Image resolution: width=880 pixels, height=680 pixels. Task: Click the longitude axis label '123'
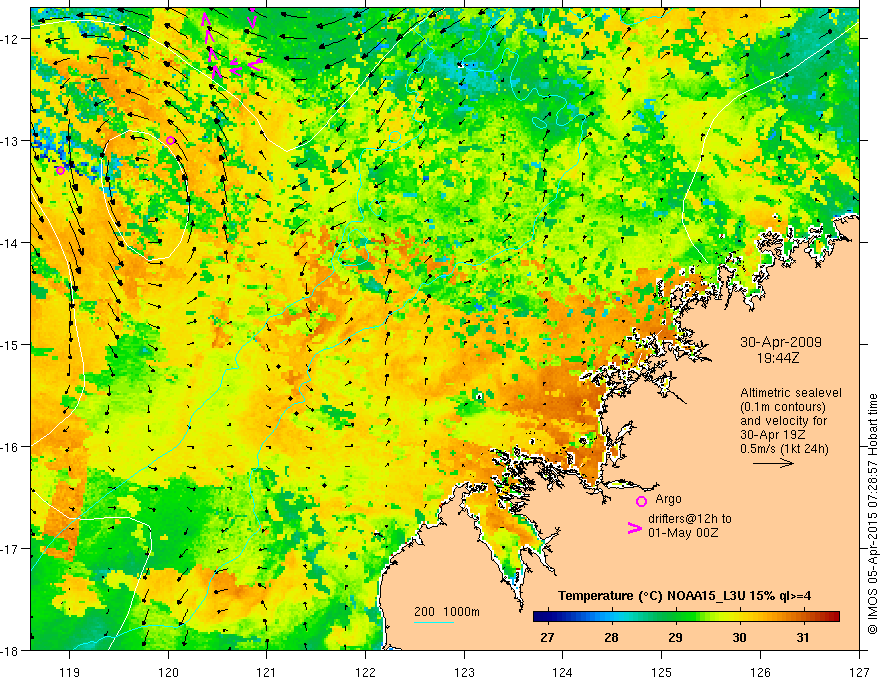pyautogui.click(x=464, y=672)
